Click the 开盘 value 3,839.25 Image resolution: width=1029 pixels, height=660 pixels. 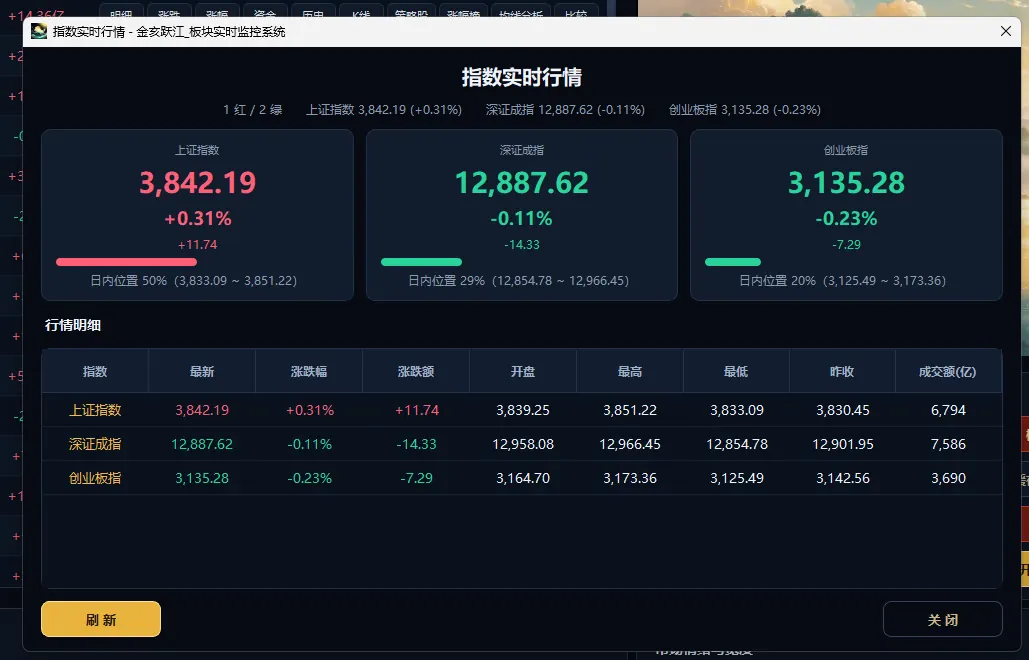pyautogui.click(x=523, y=410)
